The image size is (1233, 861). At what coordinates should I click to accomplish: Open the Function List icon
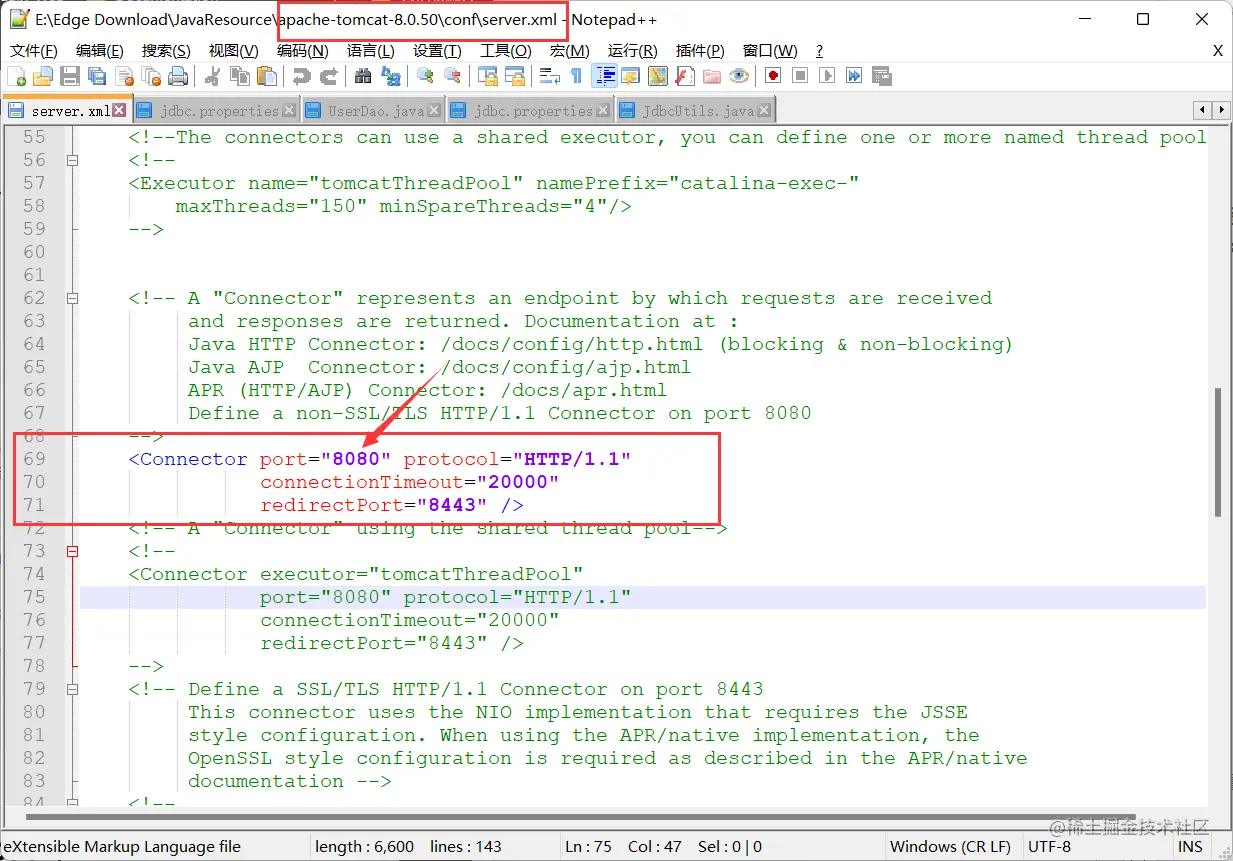click(685, 76)
